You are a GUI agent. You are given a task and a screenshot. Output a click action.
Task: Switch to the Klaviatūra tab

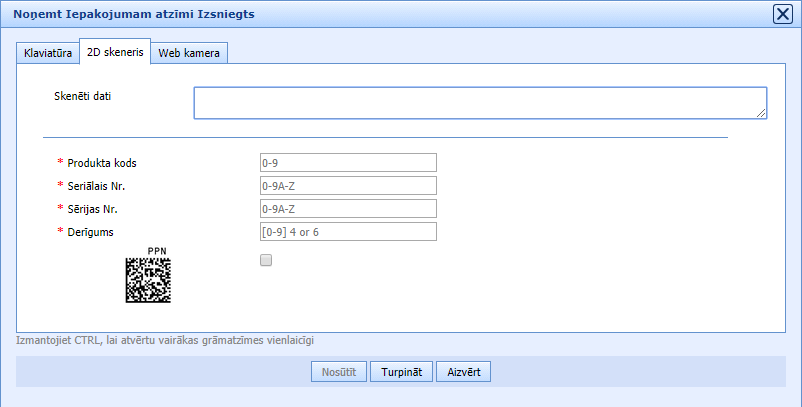48,53
